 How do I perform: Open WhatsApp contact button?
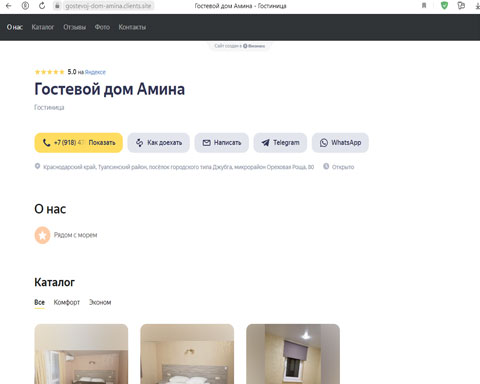340,143
